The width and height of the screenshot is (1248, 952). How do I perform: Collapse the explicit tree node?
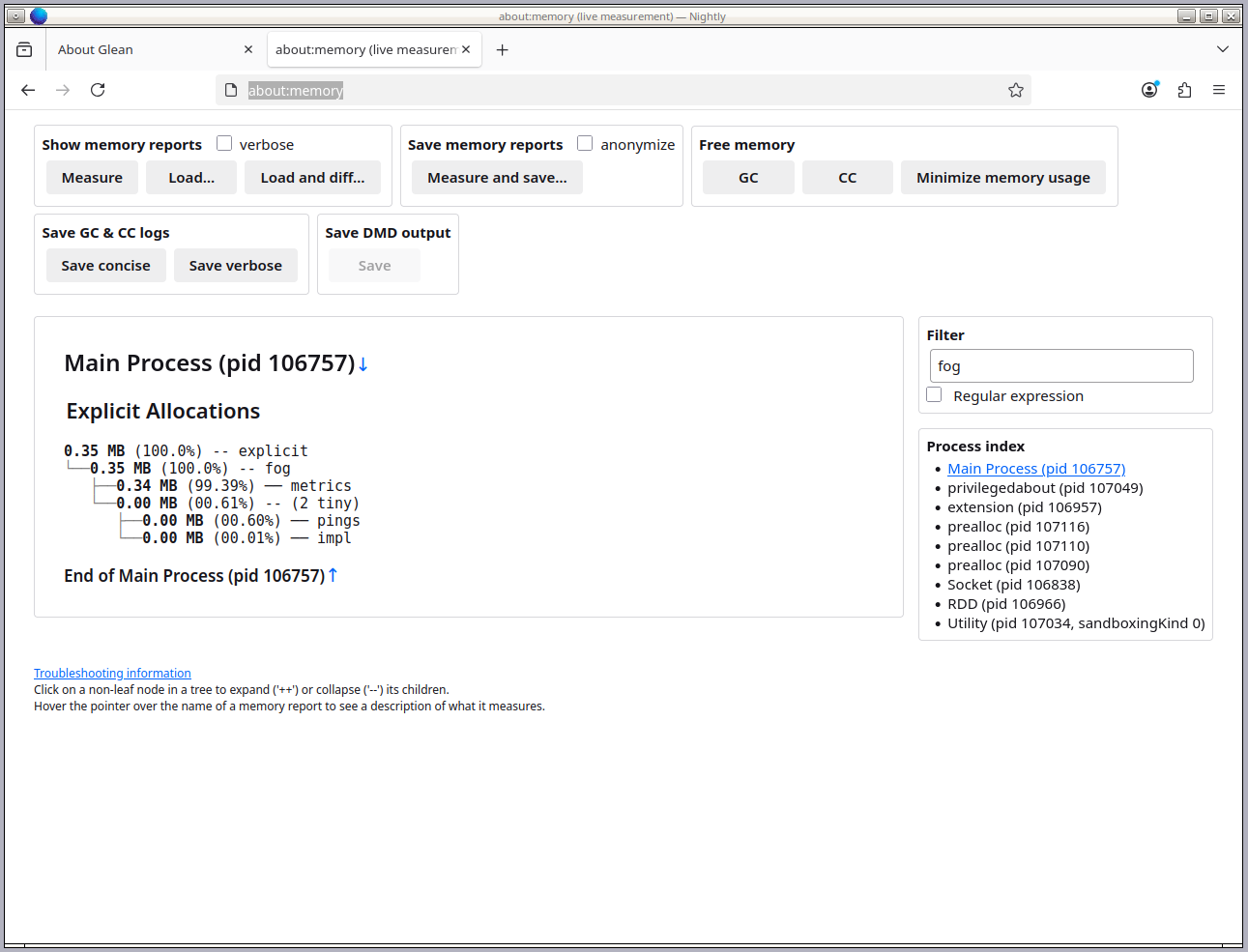273,451
